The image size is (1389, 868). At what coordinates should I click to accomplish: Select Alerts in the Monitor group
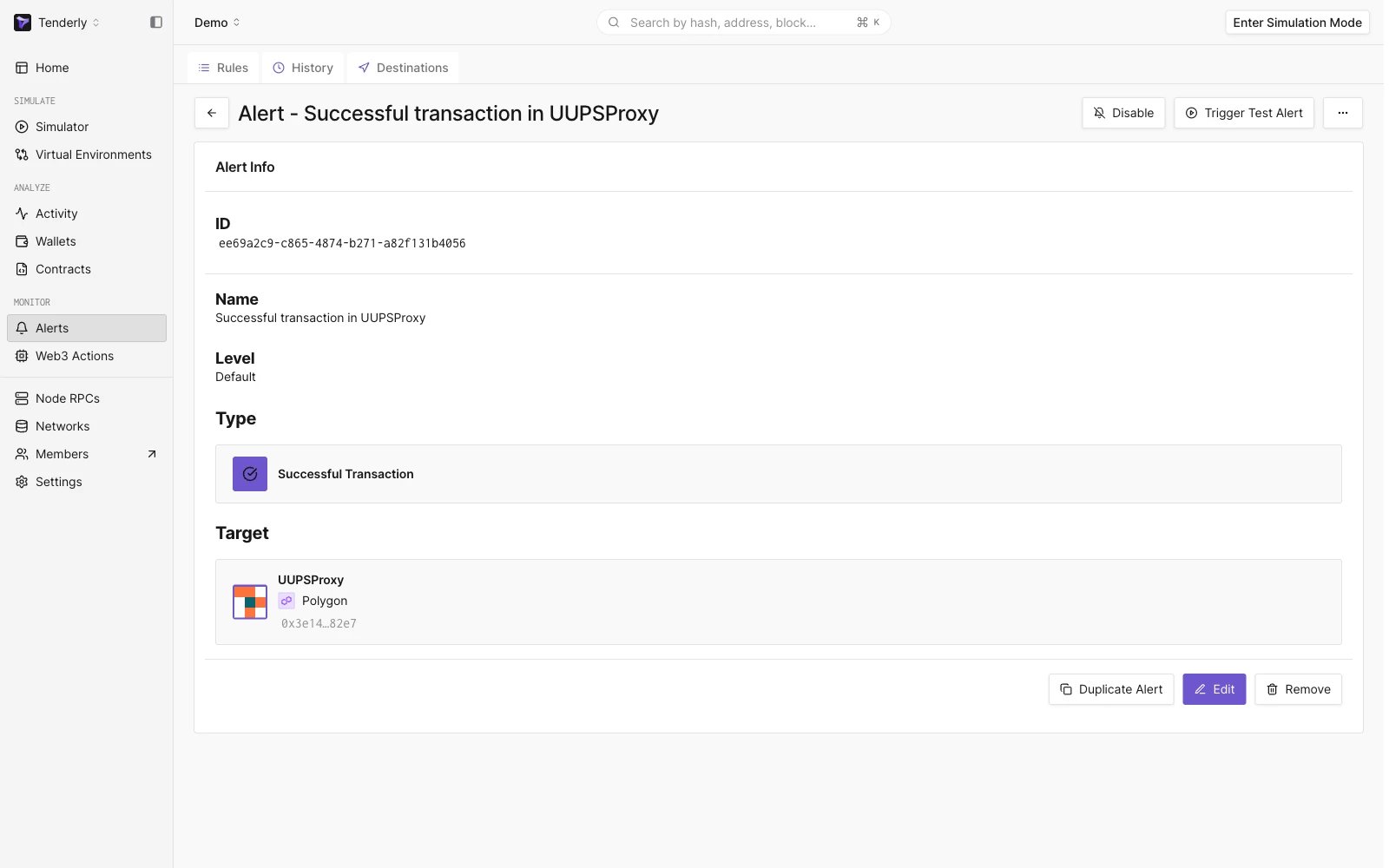[x=87, y=328]
